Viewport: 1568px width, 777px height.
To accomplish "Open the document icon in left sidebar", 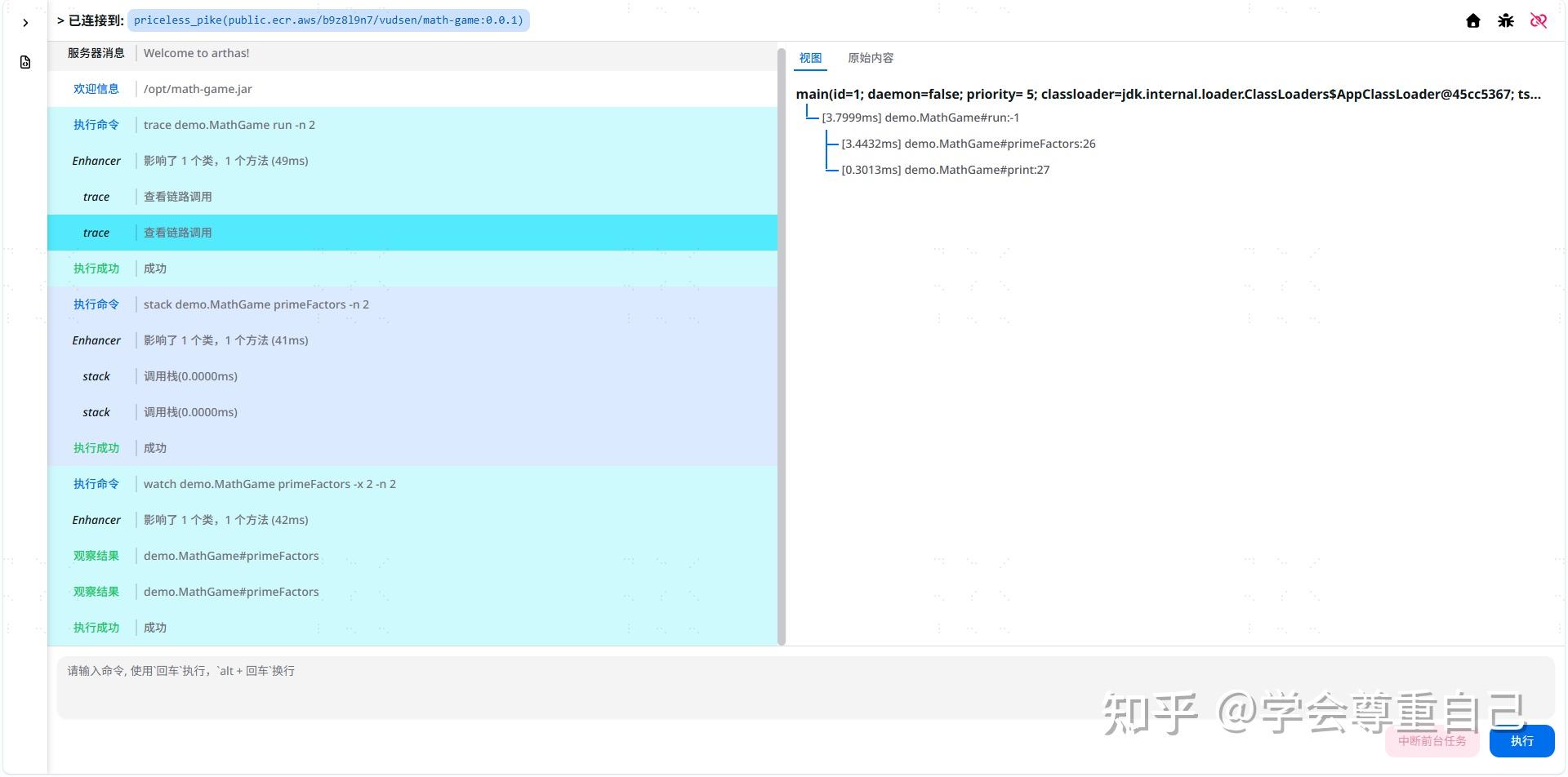I will click(25, 62).
